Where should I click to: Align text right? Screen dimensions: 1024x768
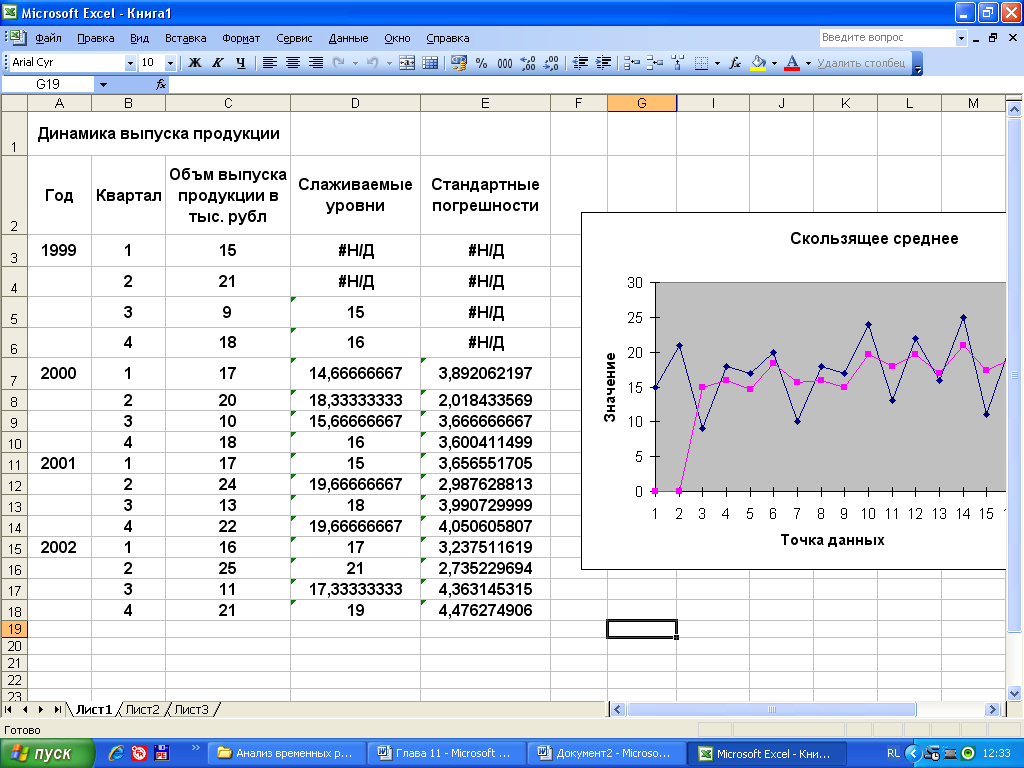coord(316,63)
